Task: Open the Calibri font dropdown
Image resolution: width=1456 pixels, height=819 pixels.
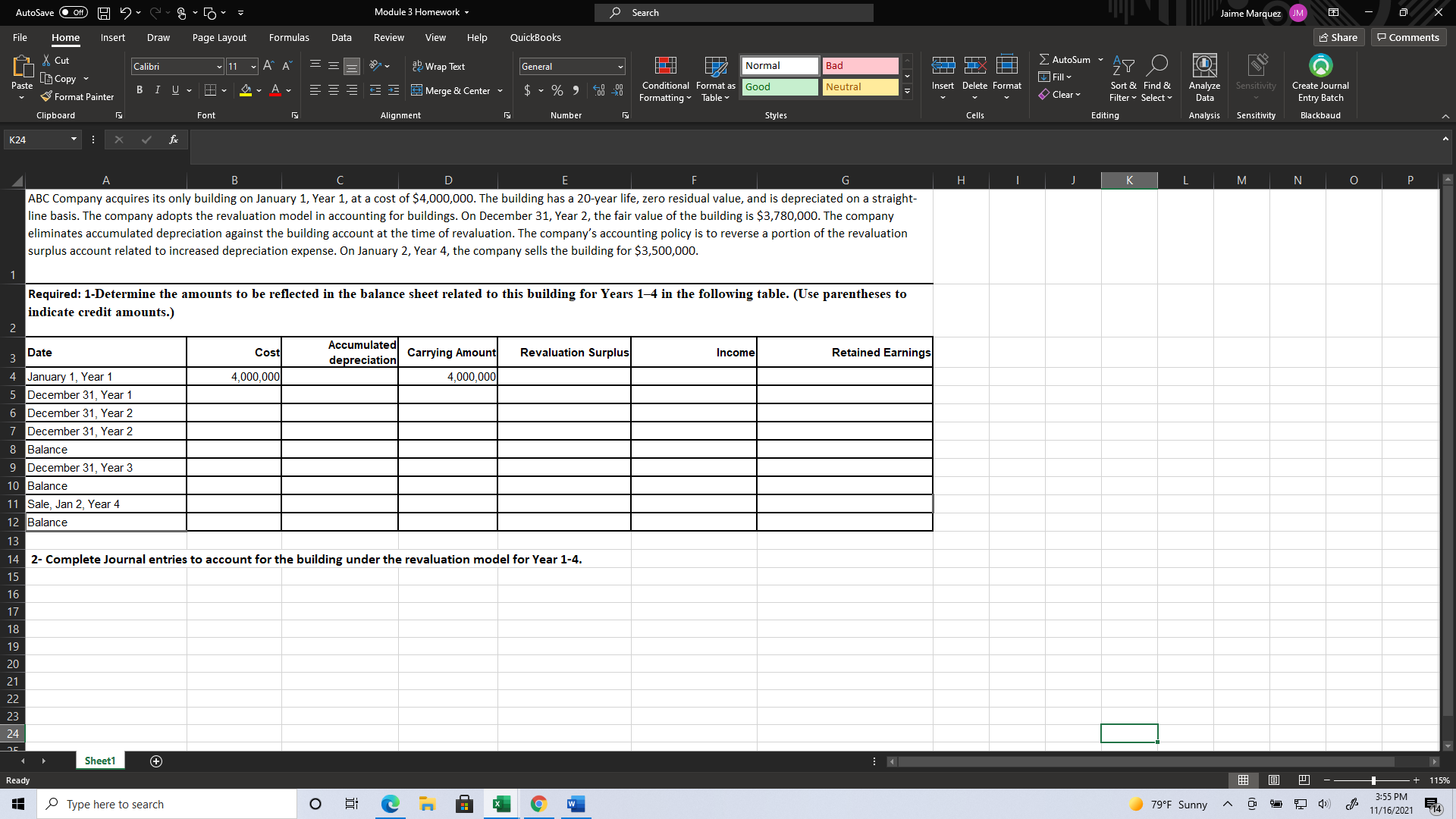Action: [x=219, y=66]
